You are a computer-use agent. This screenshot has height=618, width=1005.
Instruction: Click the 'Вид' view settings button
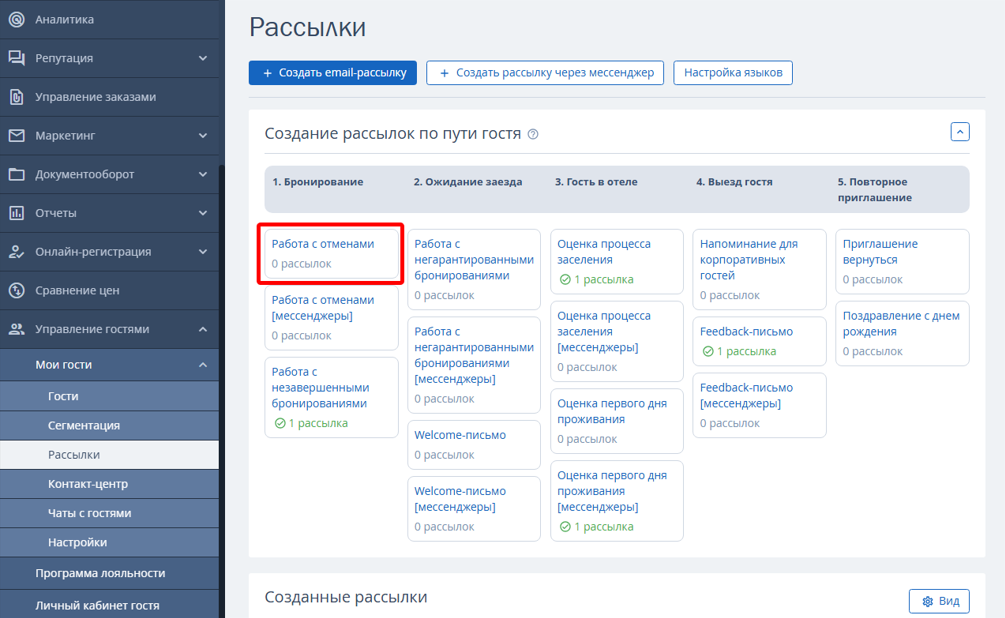click(x=939, y=601)
